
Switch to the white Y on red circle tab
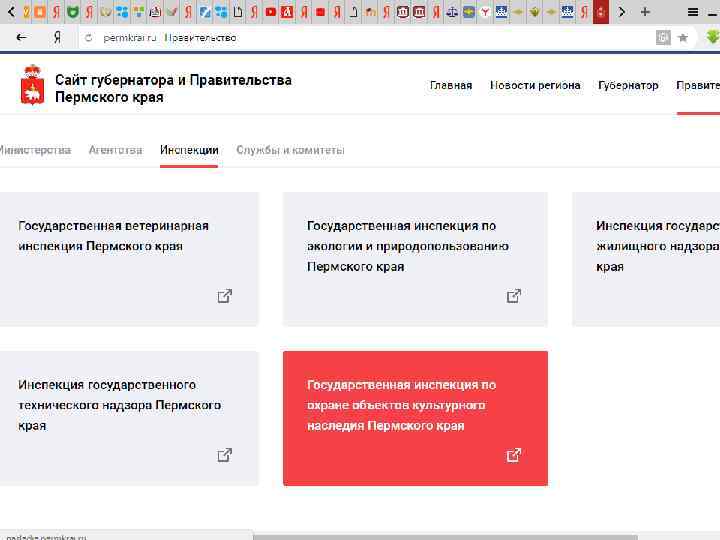tap(485, 12)
